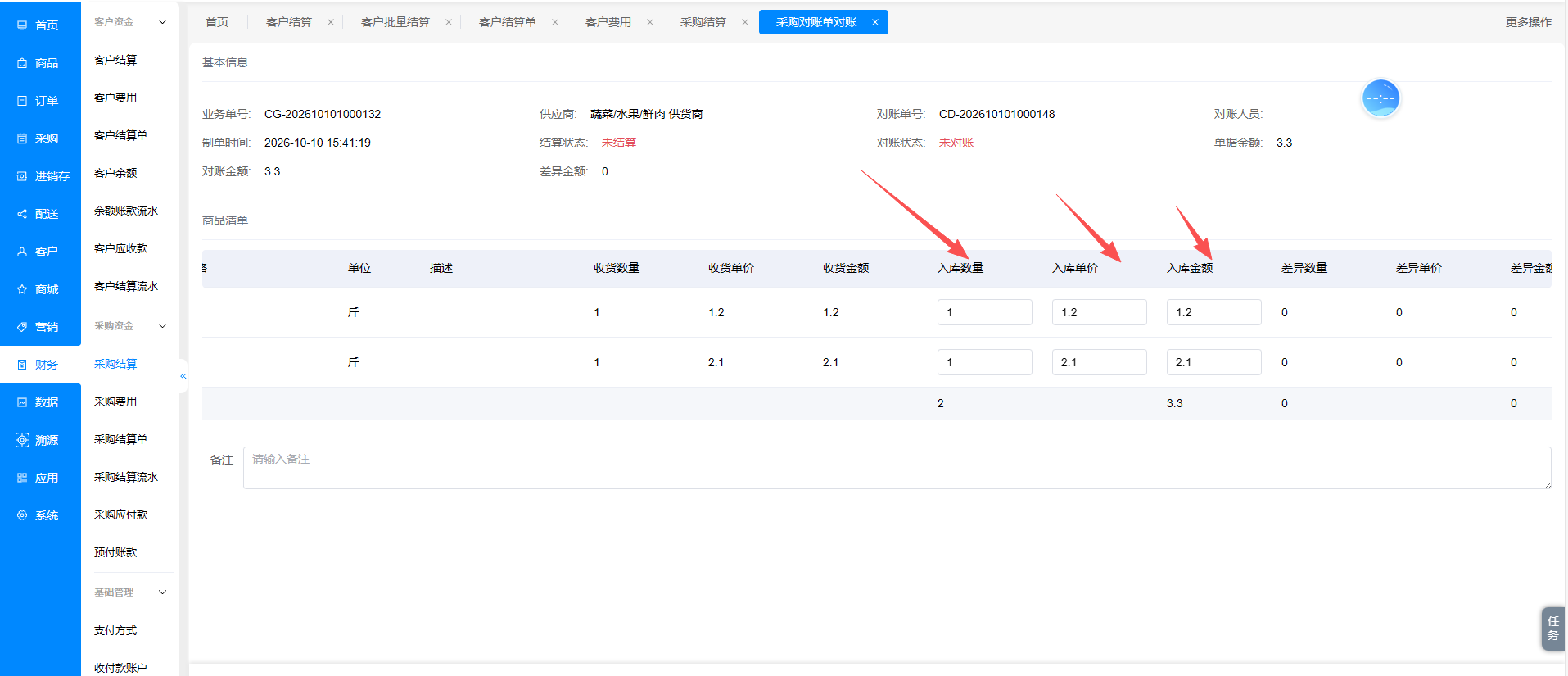Click the 入库金额 column header
The height and width of the screenshot is (676, 1568).
click(1190, 268)
